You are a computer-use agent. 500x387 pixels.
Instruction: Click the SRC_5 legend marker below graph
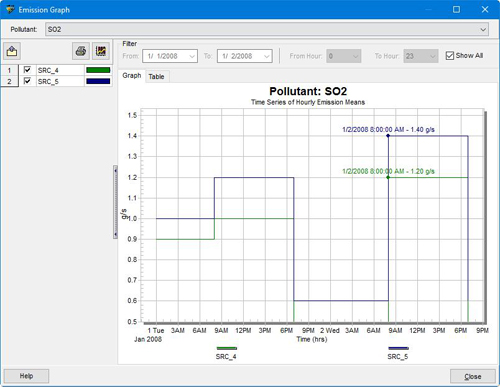coord(398,348)
